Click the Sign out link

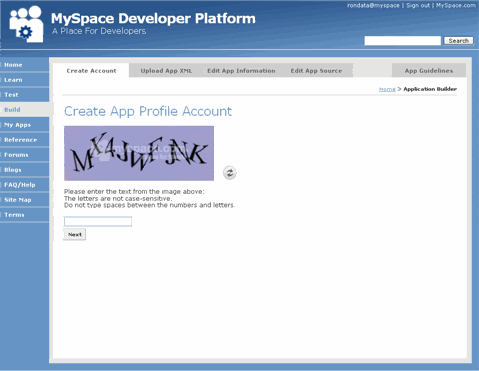(418, 5)
